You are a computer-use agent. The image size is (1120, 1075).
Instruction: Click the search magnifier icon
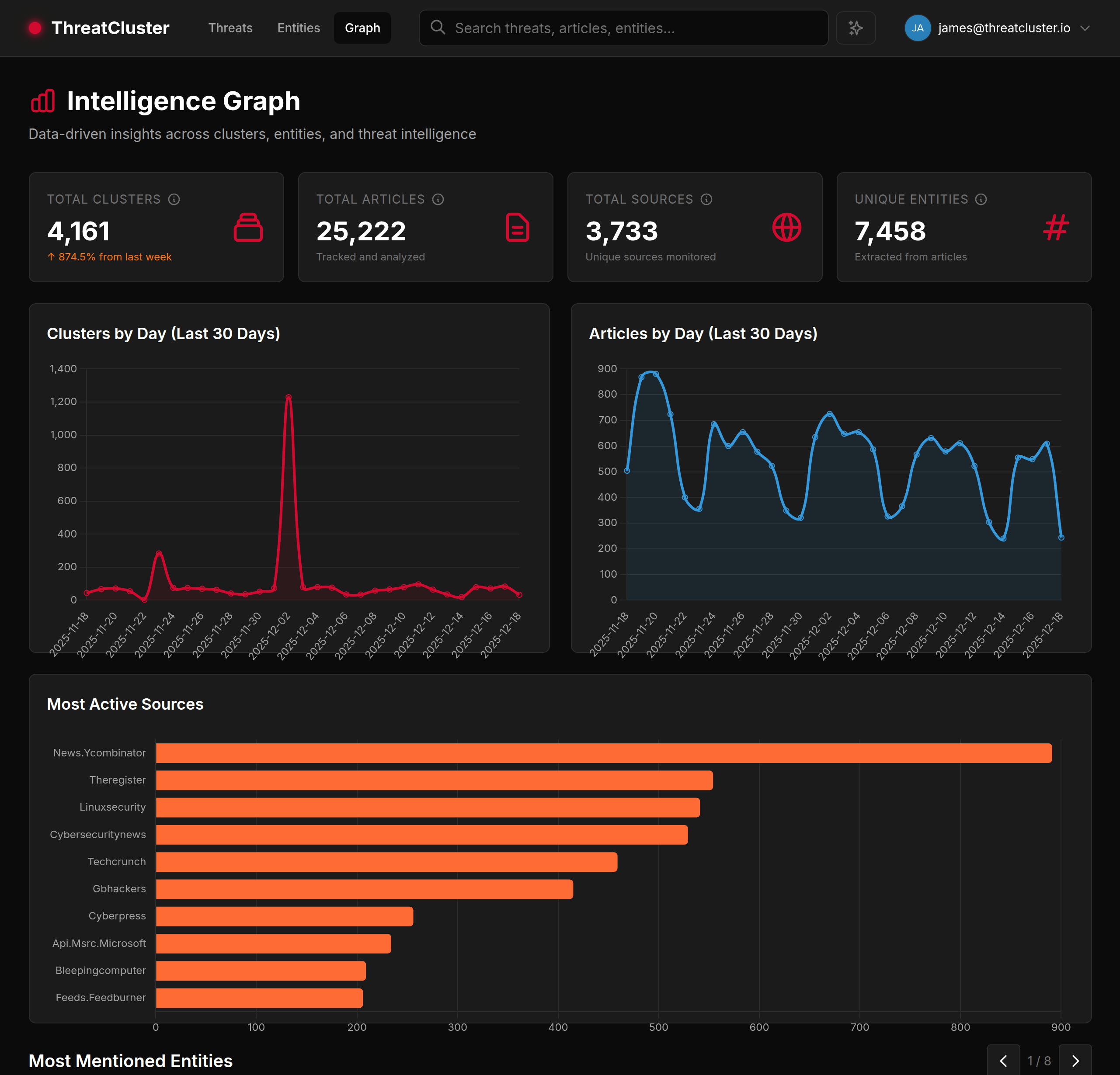[x=437, y=28]
